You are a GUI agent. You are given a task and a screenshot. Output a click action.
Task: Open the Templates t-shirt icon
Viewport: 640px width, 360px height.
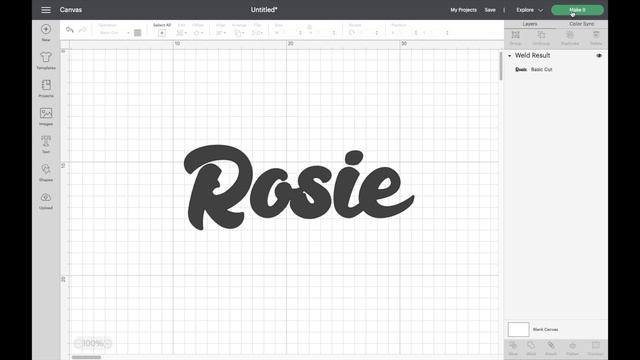(x=46, y=57)
